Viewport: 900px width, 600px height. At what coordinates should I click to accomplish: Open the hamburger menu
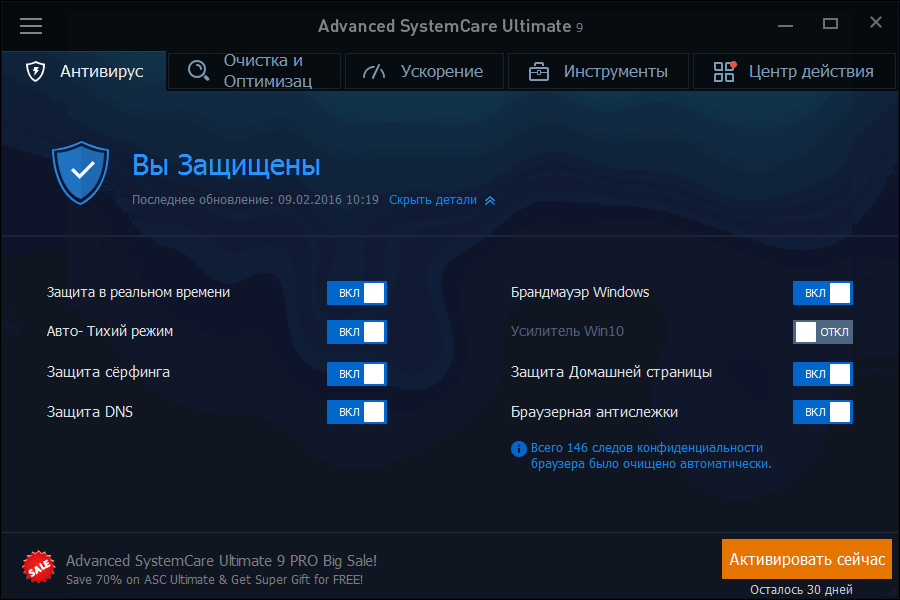(31, 26)
